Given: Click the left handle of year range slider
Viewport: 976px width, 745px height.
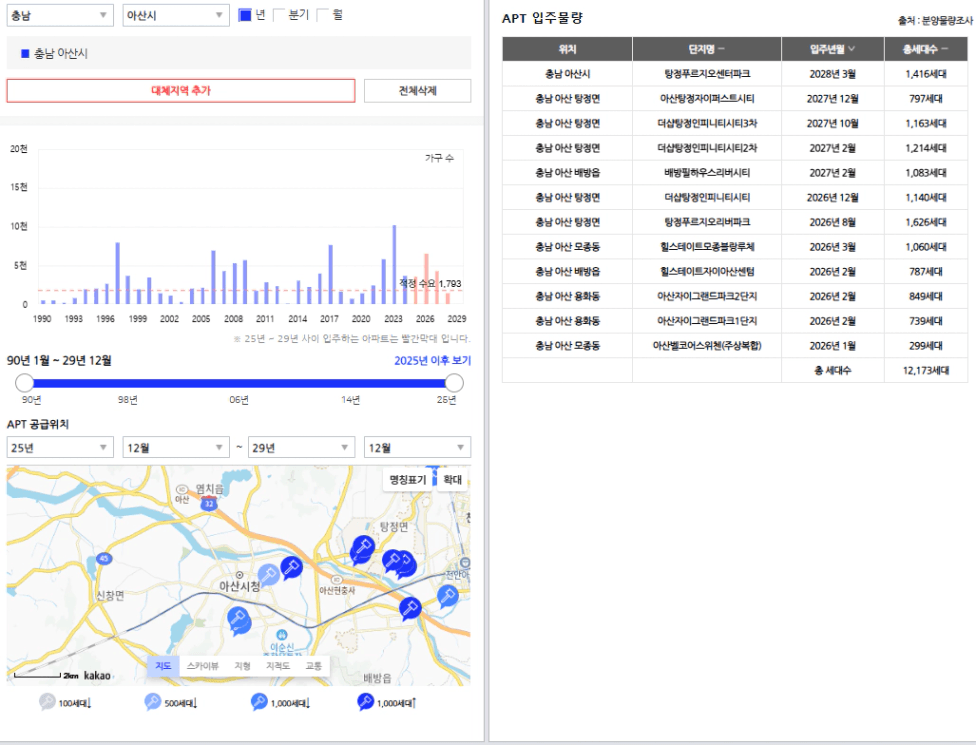Looking at the screenshot, I should [24, 383].
